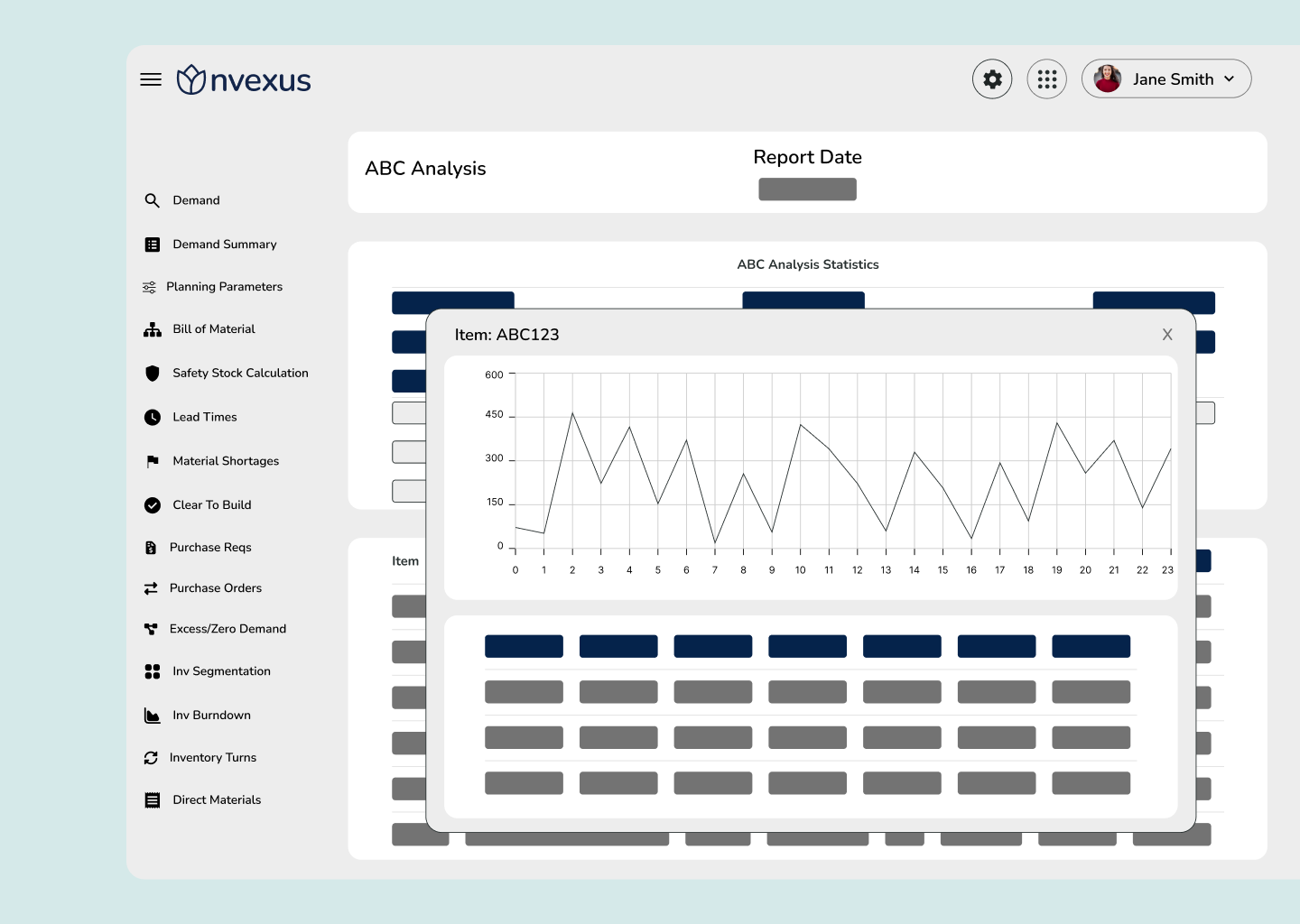Go to Purchase Orders
Viewport: 1300px width, 924px height.
216,588
